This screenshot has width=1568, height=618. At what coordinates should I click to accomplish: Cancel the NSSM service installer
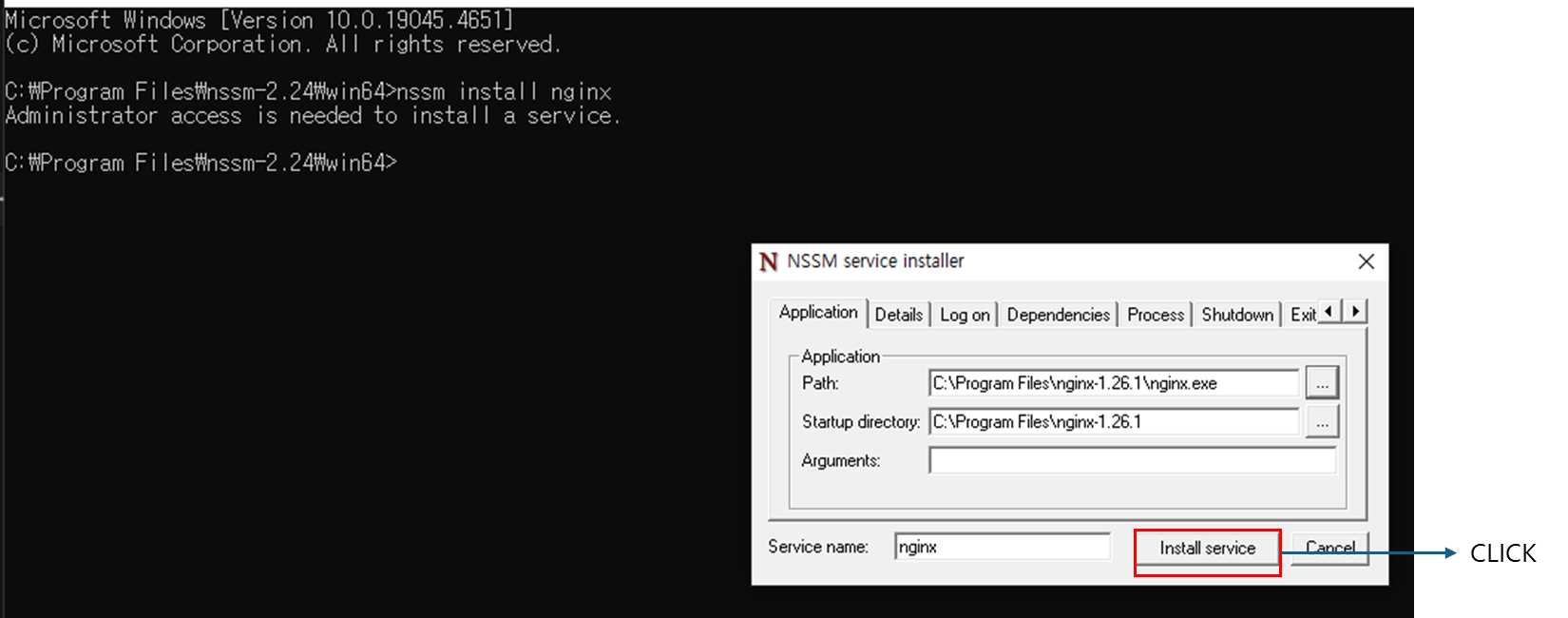pos(1329,549)
